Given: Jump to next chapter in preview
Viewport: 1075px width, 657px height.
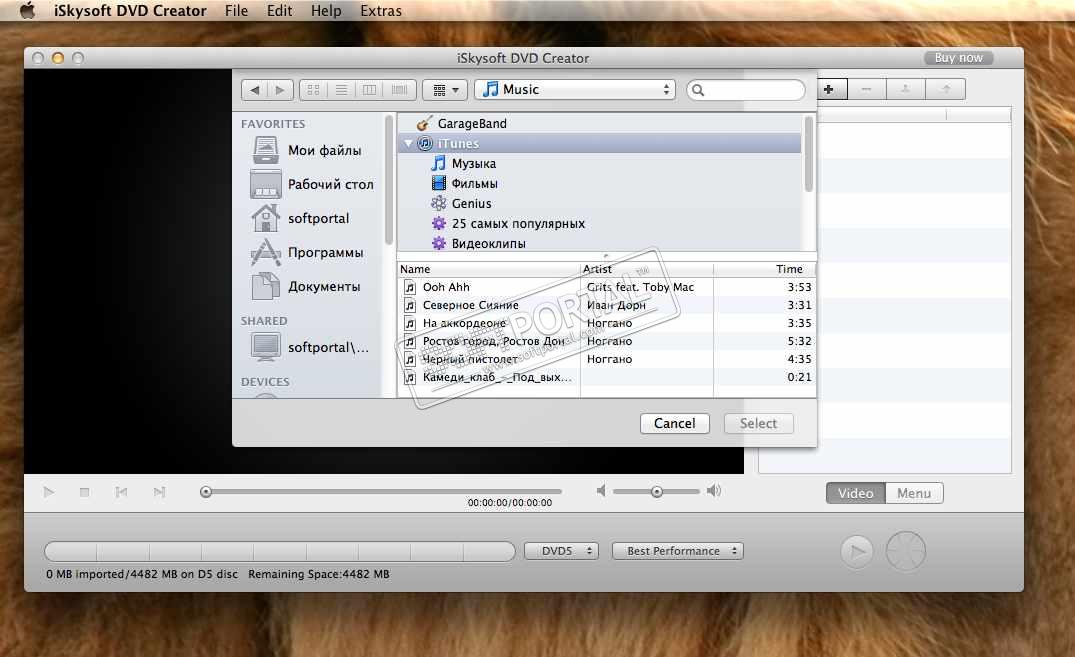Looking at the screenshot, I should tap(159, 492).
